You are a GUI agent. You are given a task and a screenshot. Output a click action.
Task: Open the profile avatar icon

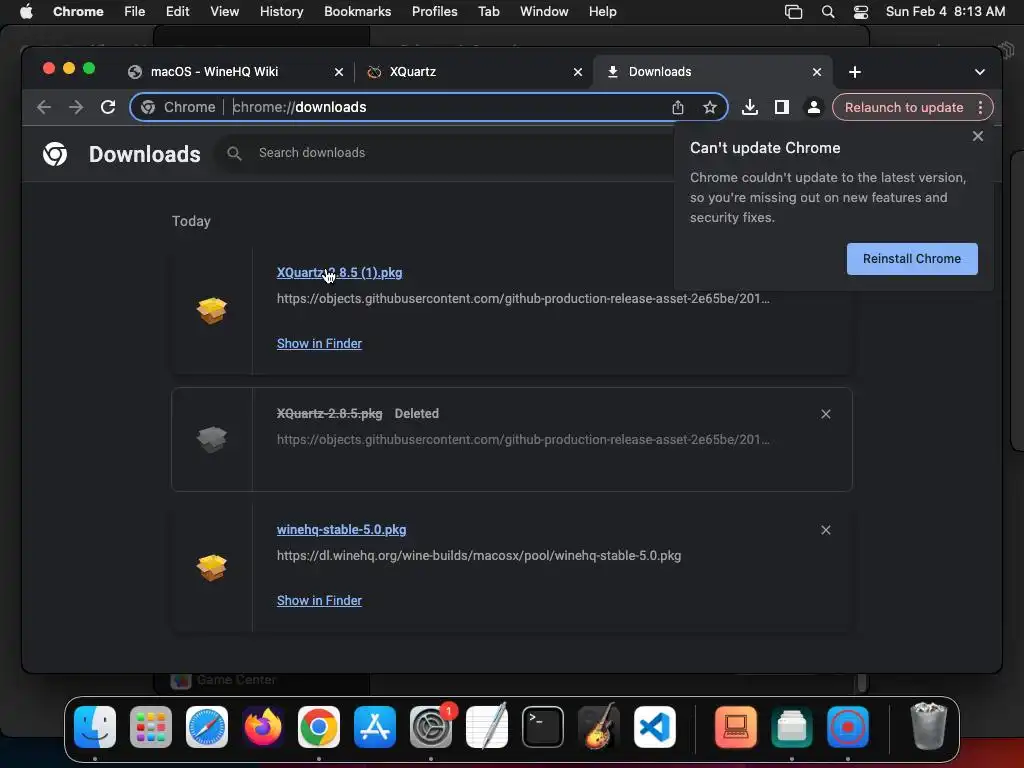814,107
